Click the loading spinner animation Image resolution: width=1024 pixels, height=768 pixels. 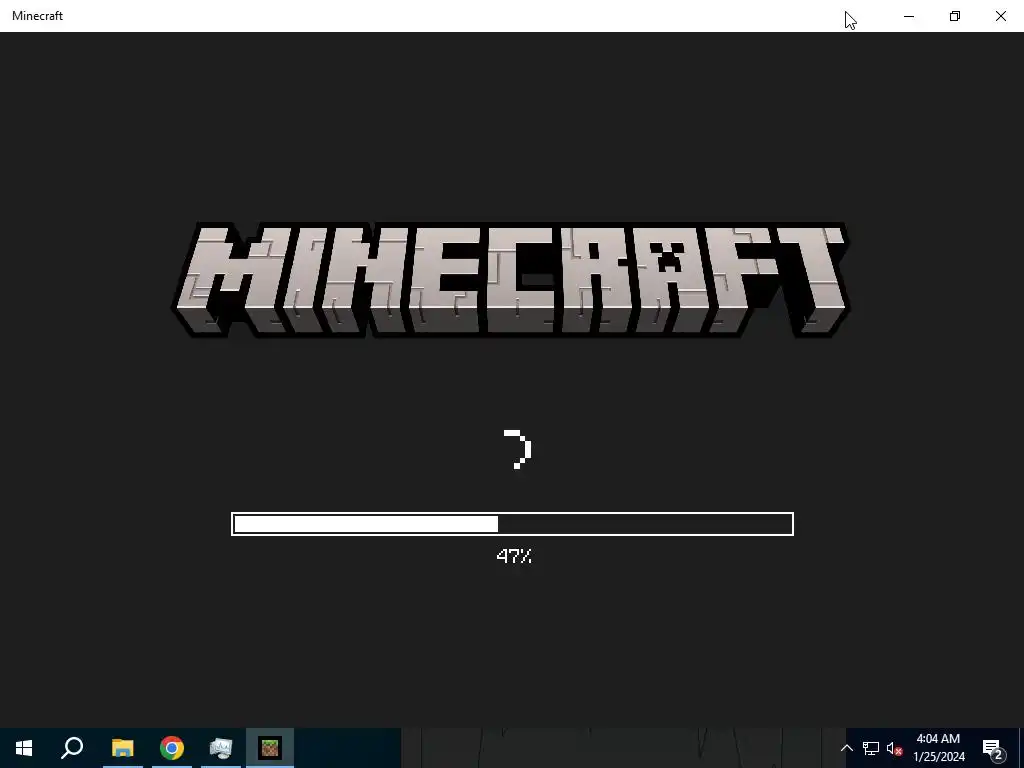[x=517, y=449]
